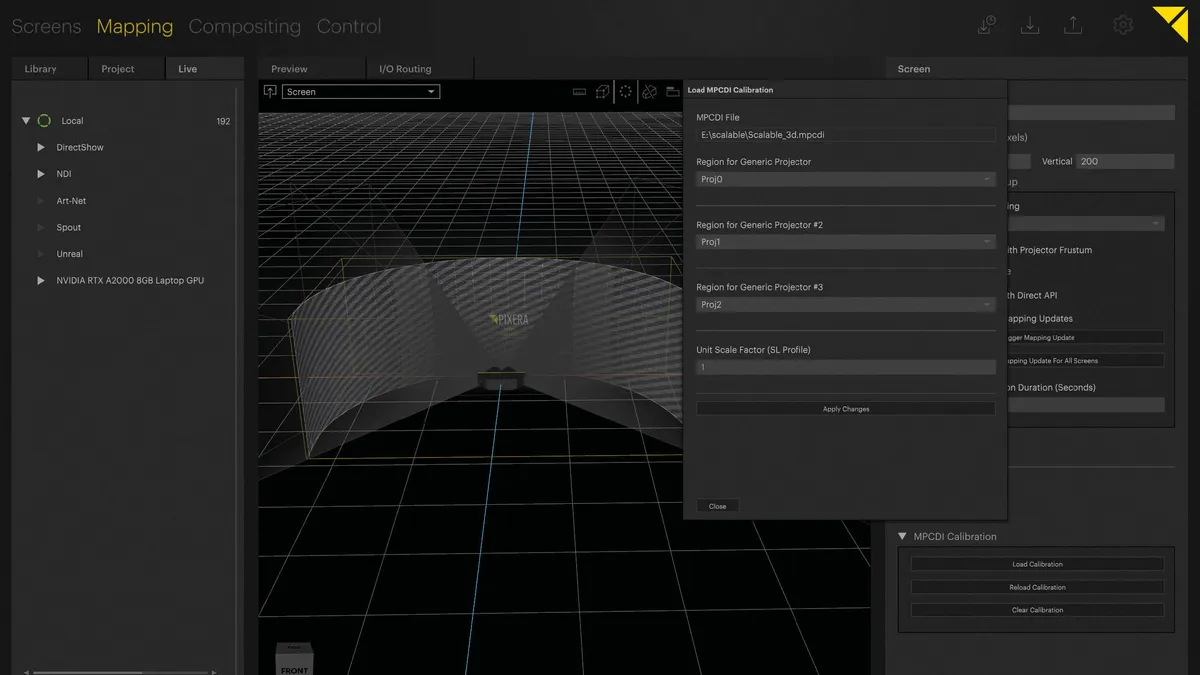This screenshot has height=675, width=1200.
Task: Click Mapping Update For All Screens button
Action: click(1085, 361)
